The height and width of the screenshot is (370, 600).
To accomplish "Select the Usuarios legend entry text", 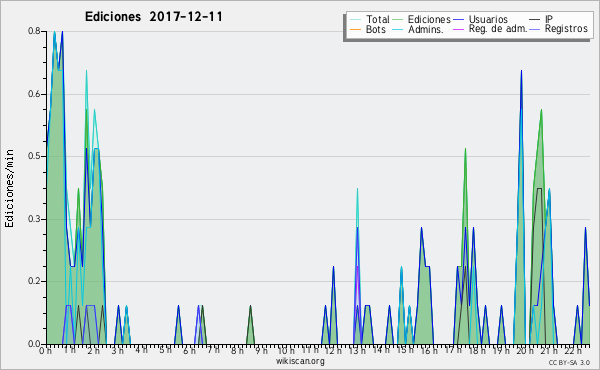I will (x=488, y=19).
